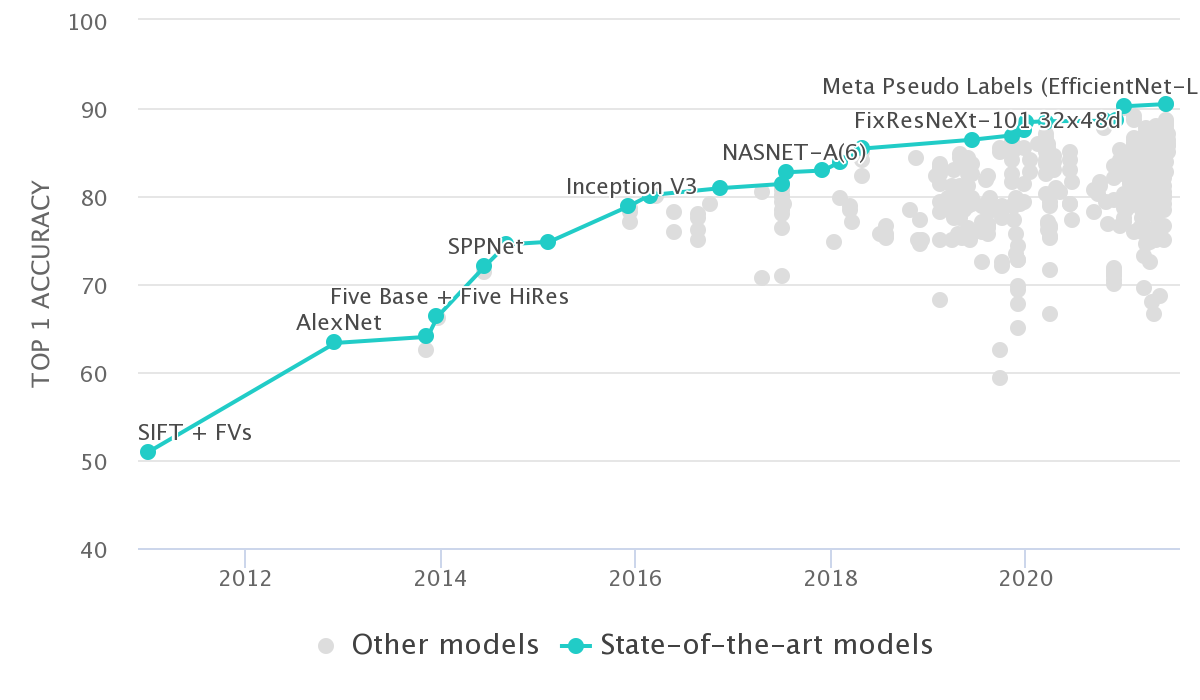Click the 2020 x-axis tick label
1200x700 pixels.
(1024, 580)
